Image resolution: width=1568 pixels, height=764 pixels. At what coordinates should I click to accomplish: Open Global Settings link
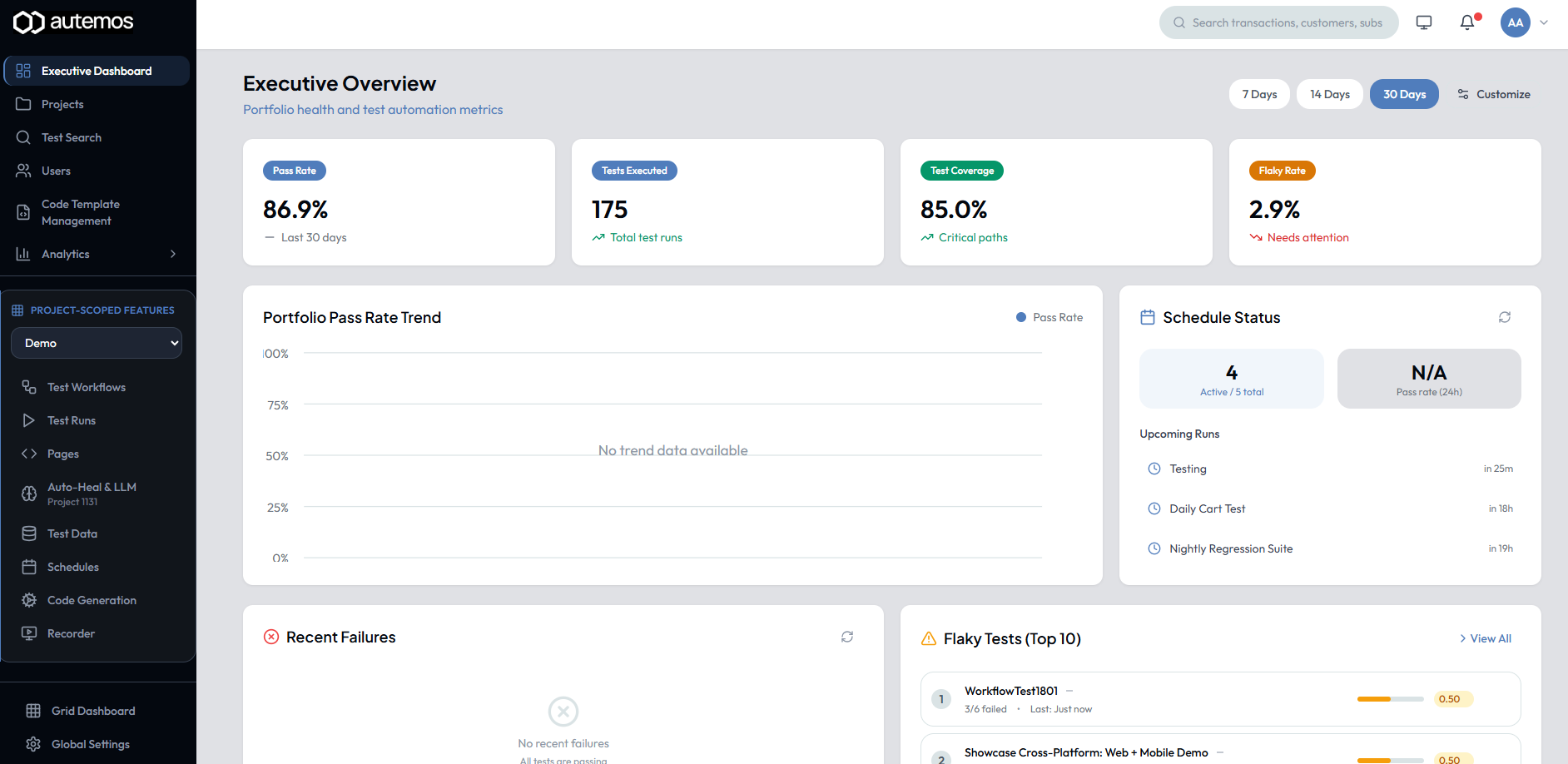[x=97, y=744]
